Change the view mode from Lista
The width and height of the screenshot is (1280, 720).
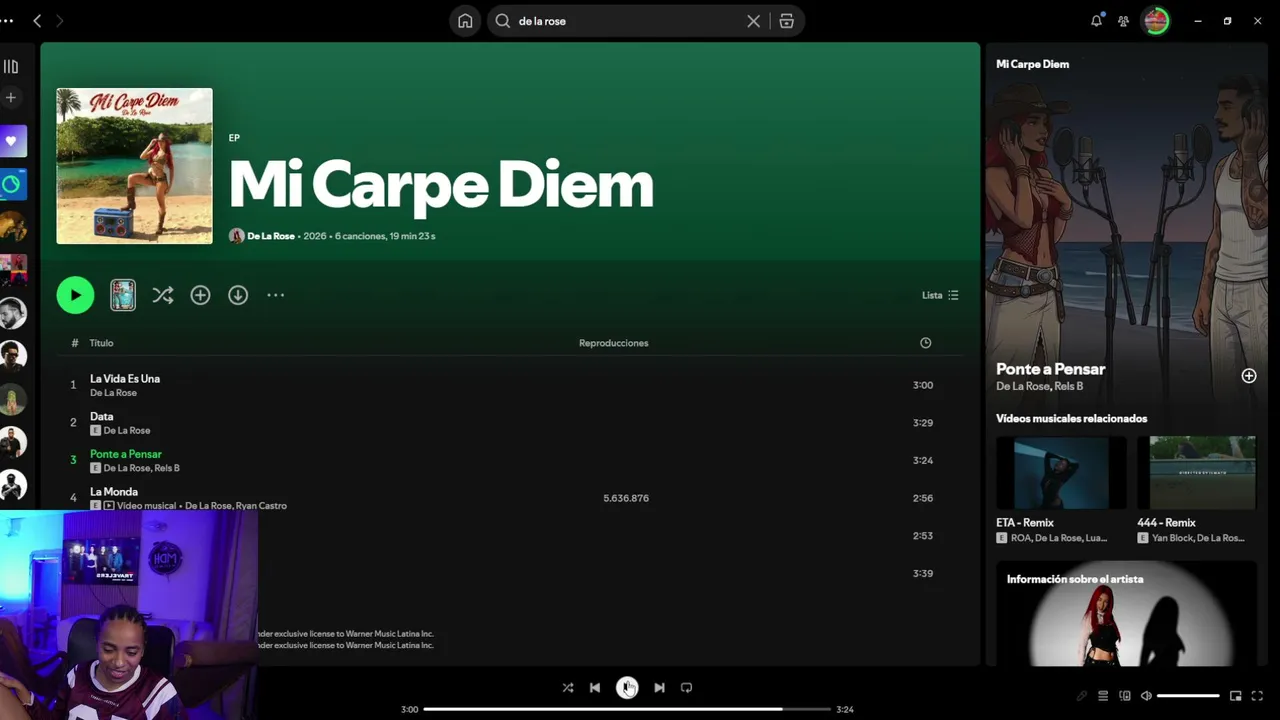coord(940,295)
